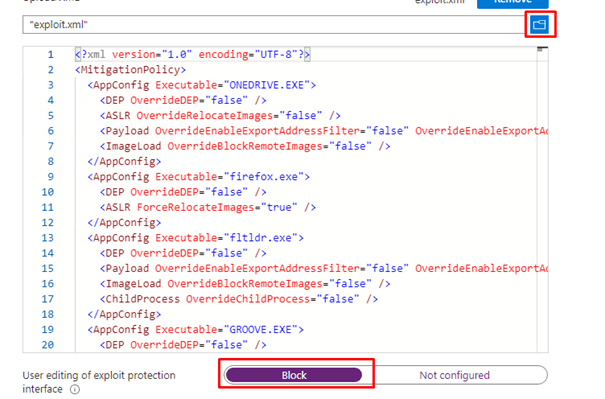Click line number 3 in gutter
605x399 pixels.
(51, 85)
